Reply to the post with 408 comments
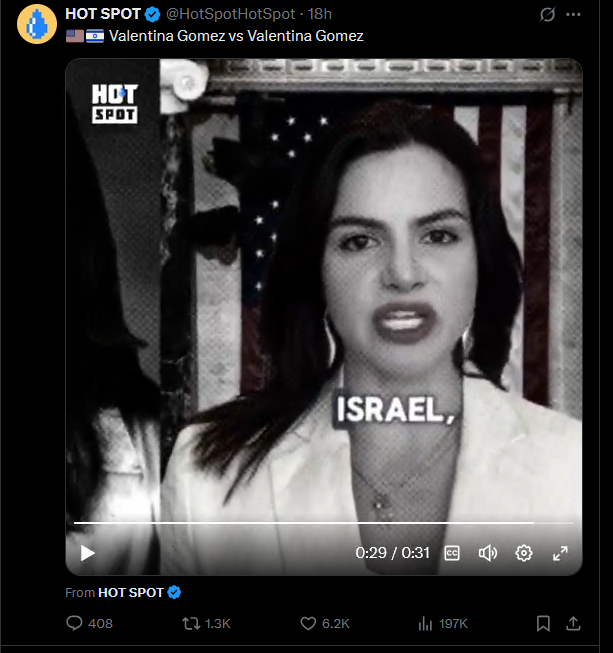Image resolution: width=613 pixels, height=653 pixels. point(90,623)
